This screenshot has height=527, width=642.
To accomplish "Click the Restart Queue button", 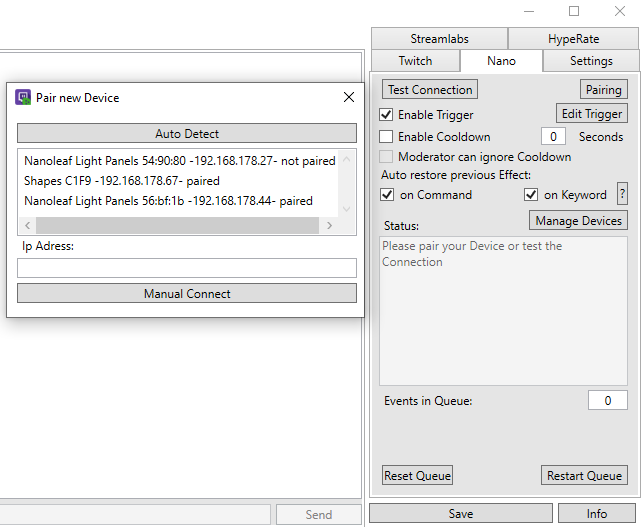I will click(x=584, y=475).
